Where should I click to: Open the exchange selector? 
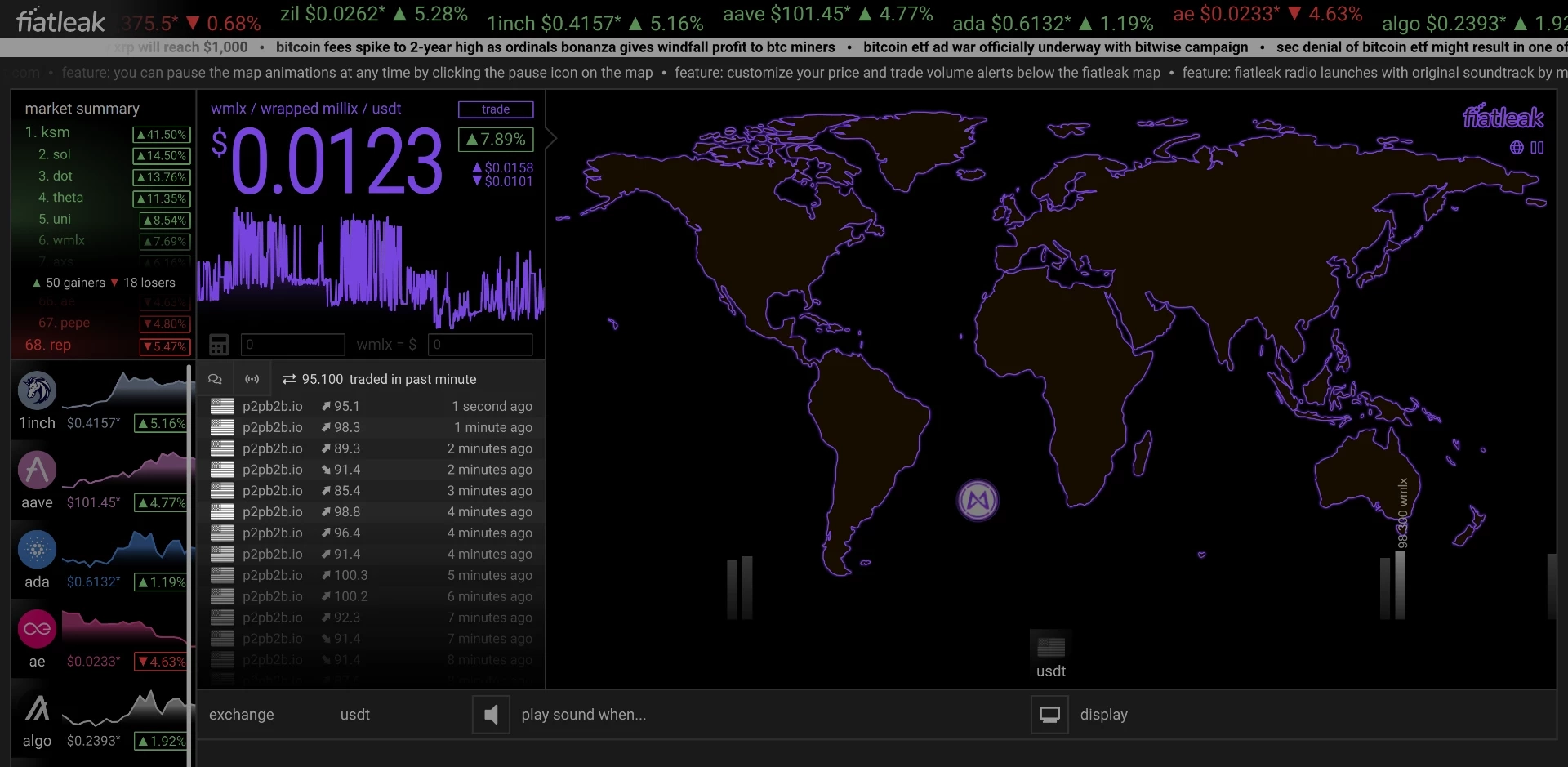coord(242,715)
